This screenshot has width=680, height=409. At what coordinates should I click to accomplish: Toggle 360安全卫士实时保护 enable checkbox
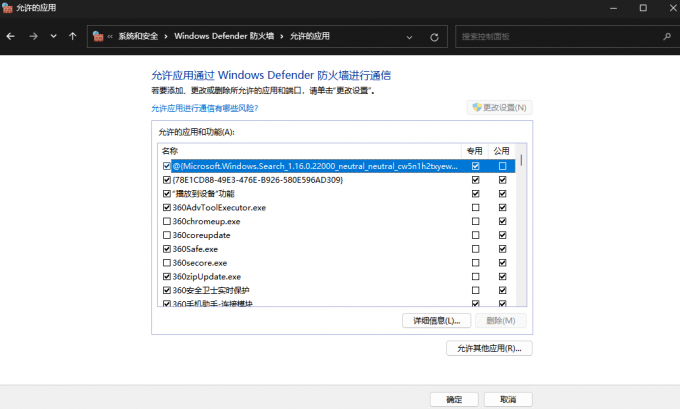(167, 291)
